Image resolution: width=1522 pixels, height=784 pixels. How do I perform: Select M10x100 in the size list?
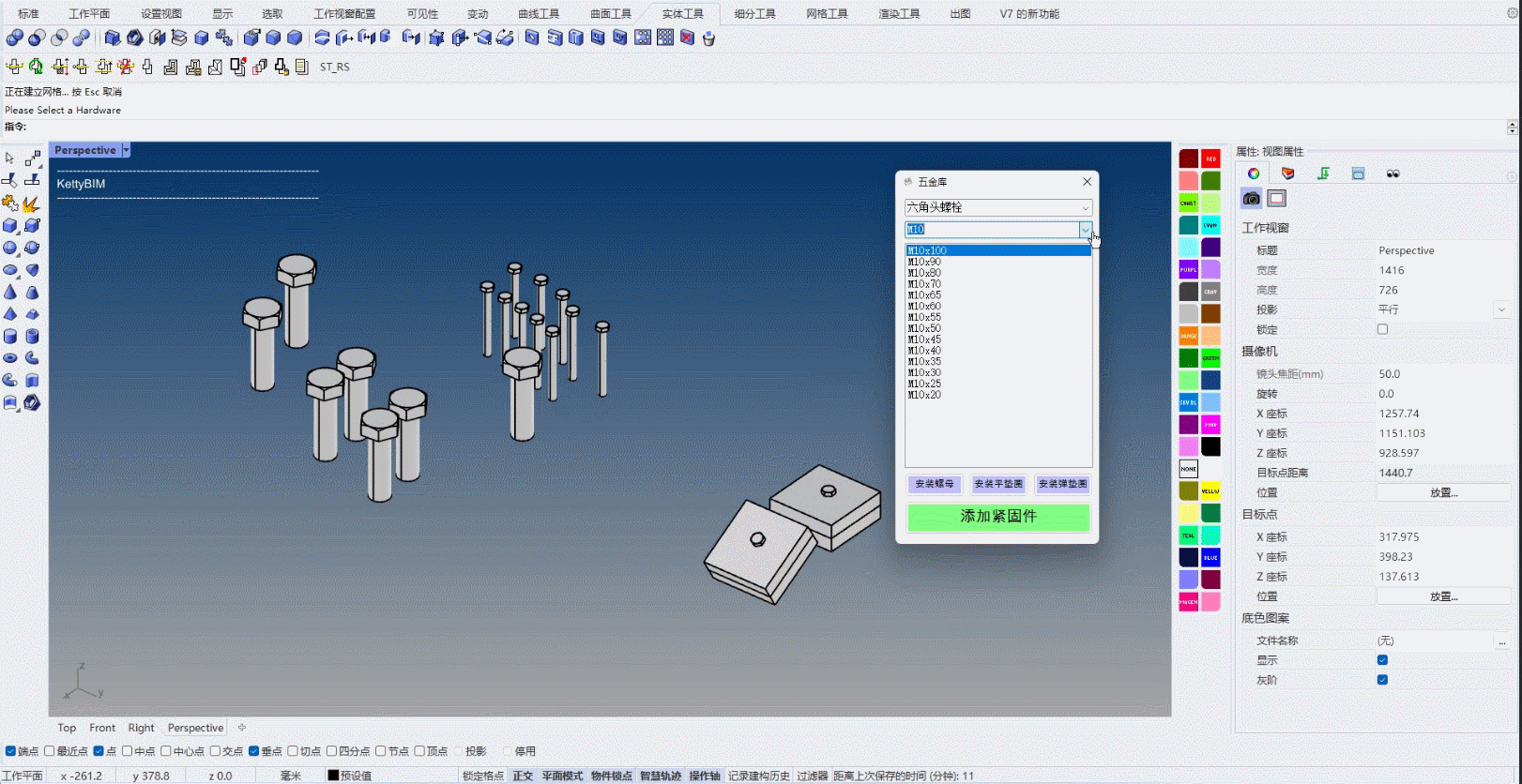[998, 251]
